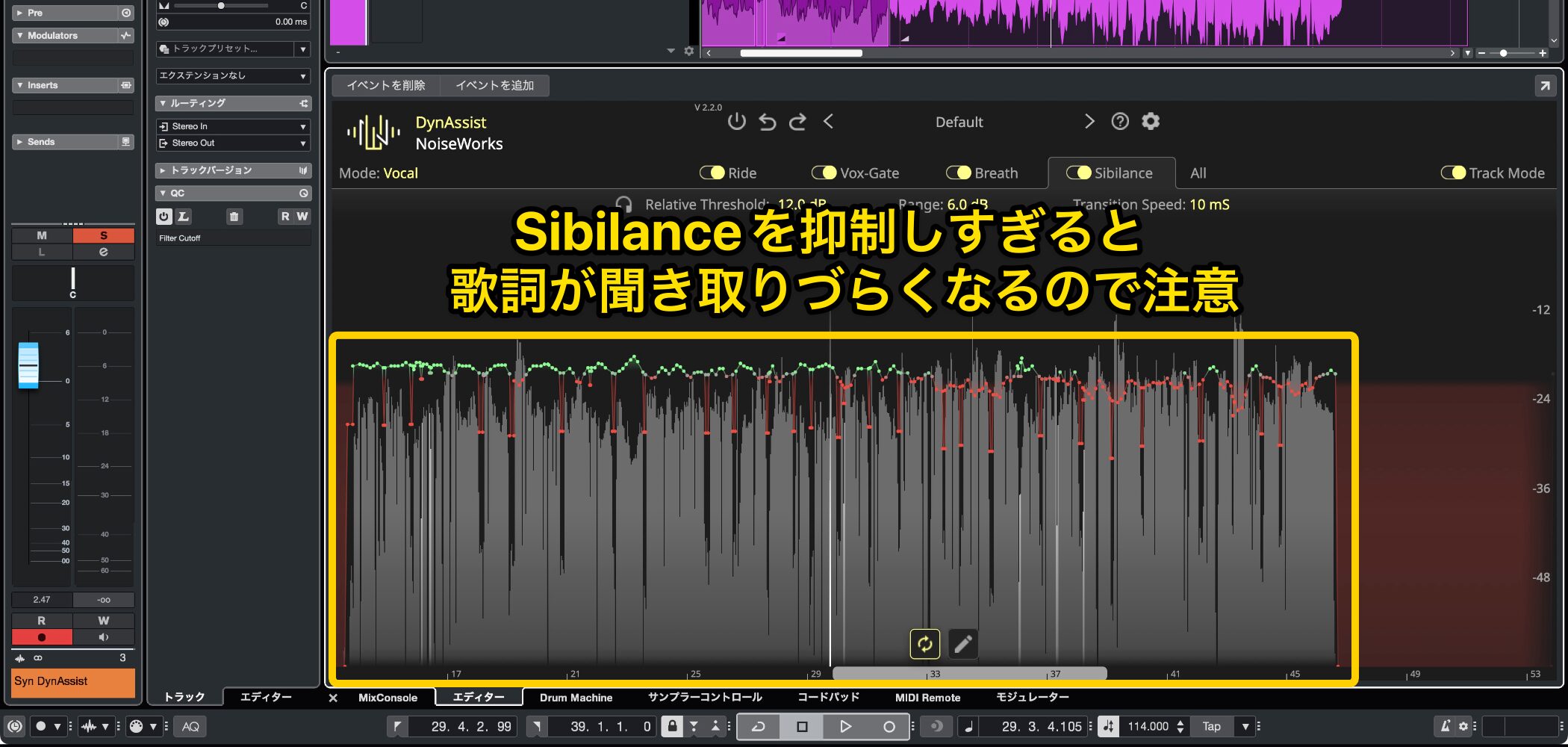Click the yellow re-analyze refresh icon
Viewport: 1568px width, 747px height.
tap(924, 644)
